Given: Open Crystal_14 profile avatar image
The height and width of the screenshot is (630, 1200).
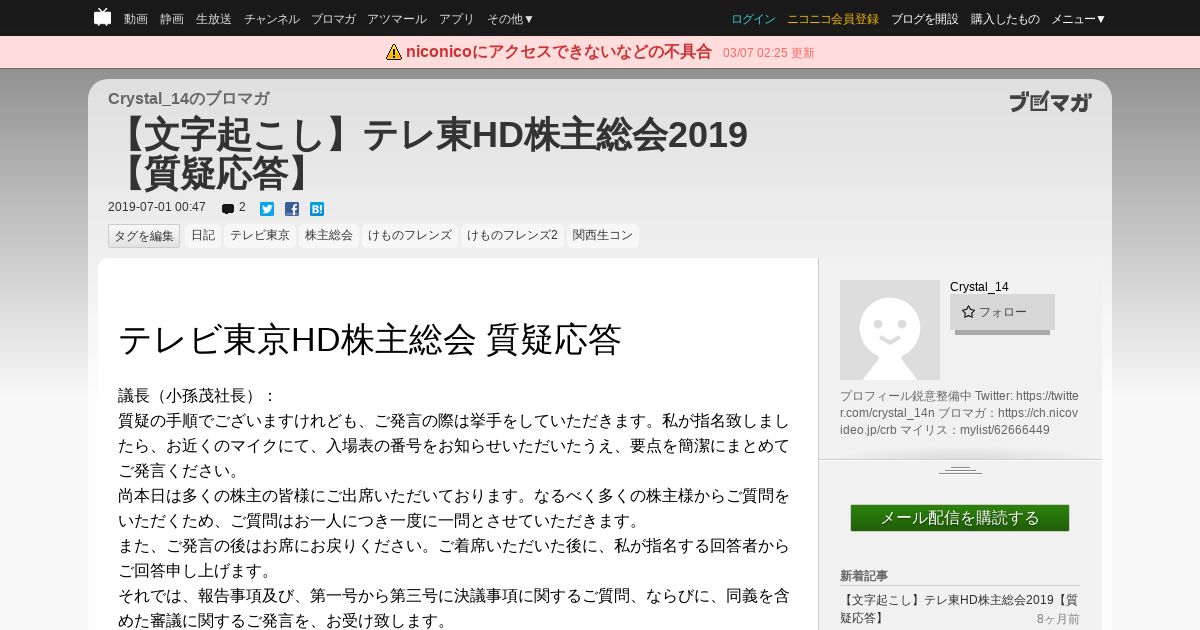Looking at the screenshot, I should (890, 330).
